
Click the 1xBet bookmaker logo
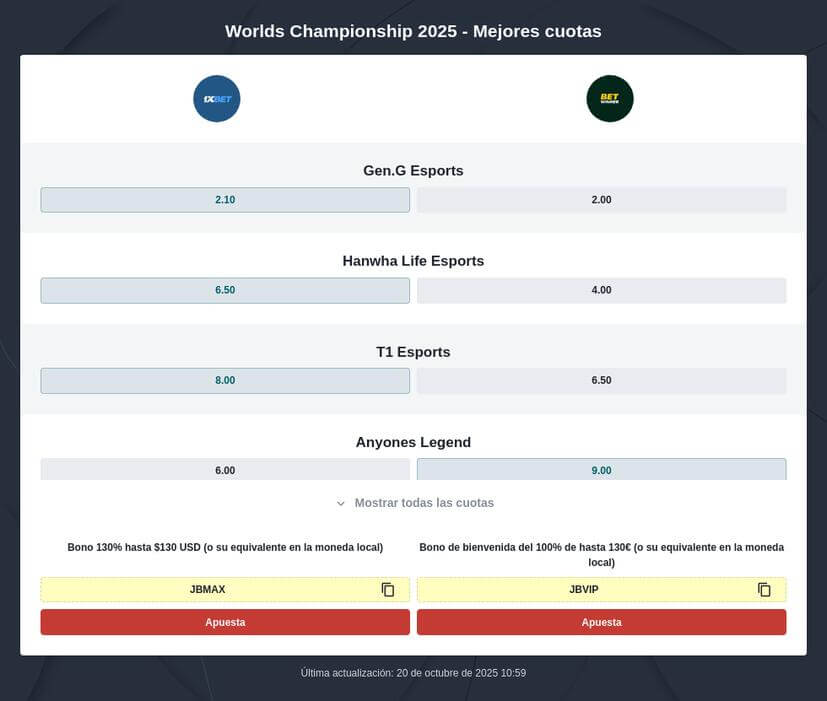coord(217,99)
